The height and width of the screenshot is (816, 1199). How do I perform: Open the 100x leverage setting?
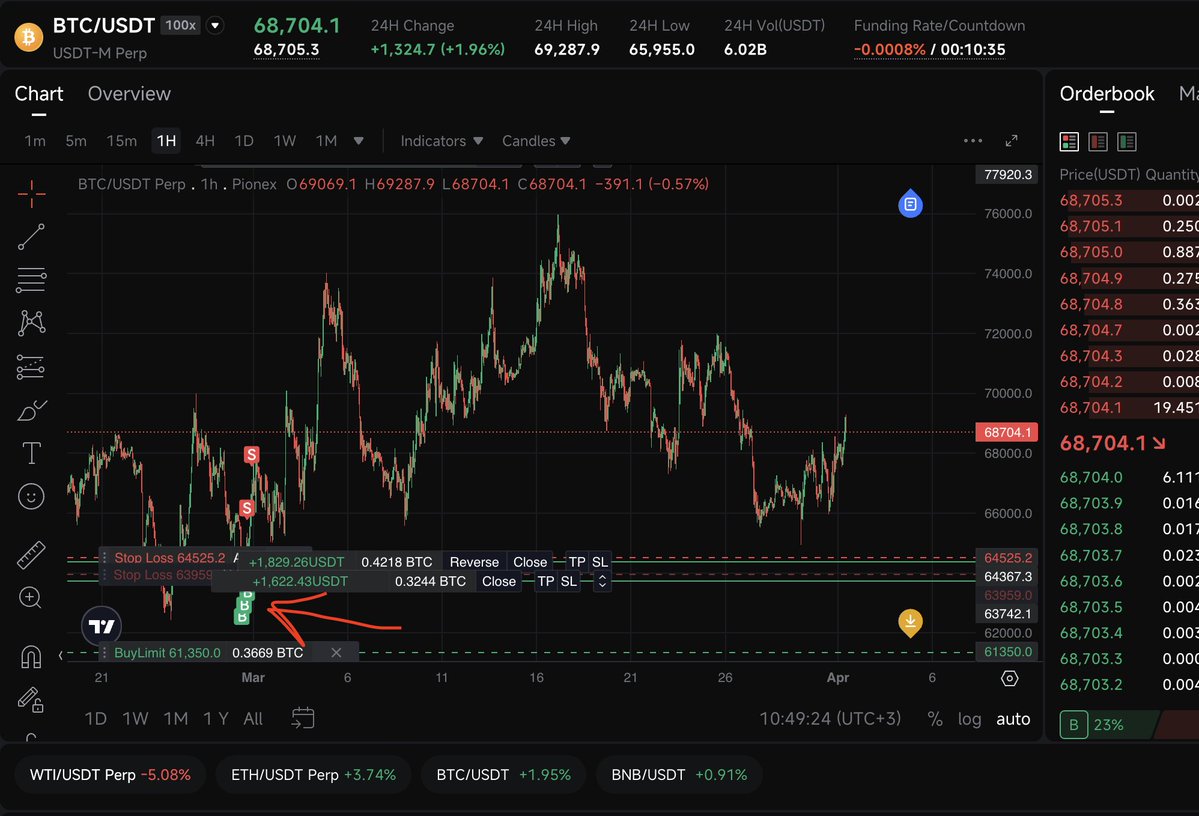pos(180,25)
